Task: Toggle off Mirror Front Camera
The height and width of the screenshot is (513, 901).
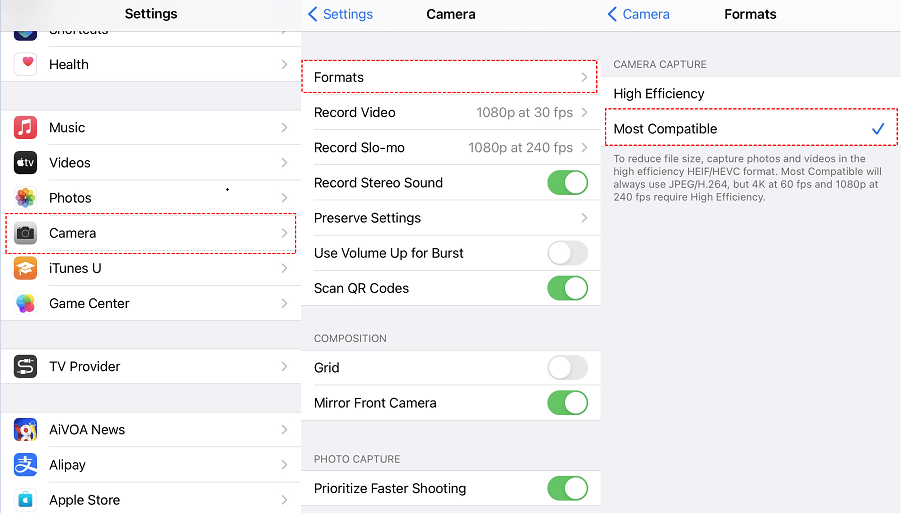Action: point(567,403)
